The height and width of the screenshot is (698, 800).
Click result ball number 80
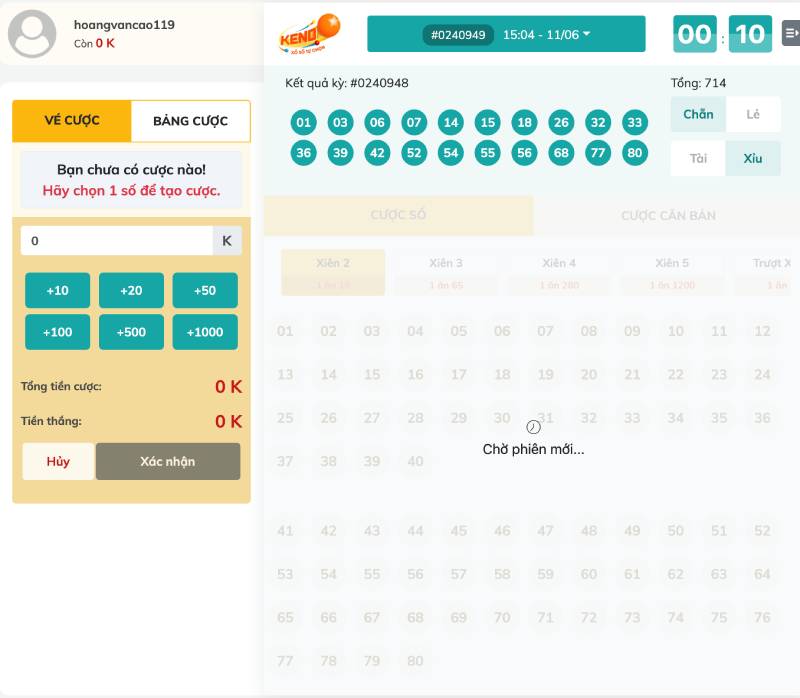pyautogui.click(x=634, y=153)
